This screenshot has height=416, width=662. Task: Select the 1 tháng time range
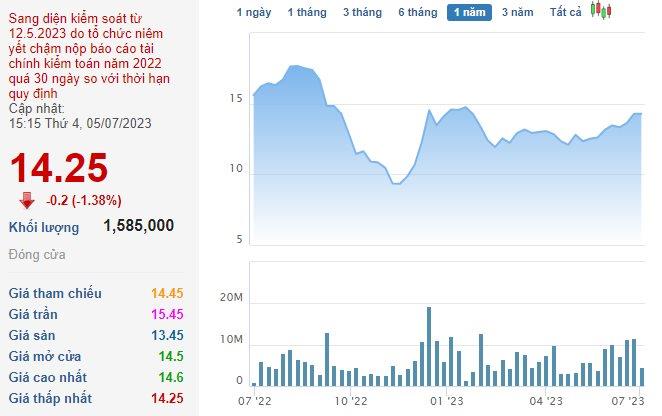(306, 12)
